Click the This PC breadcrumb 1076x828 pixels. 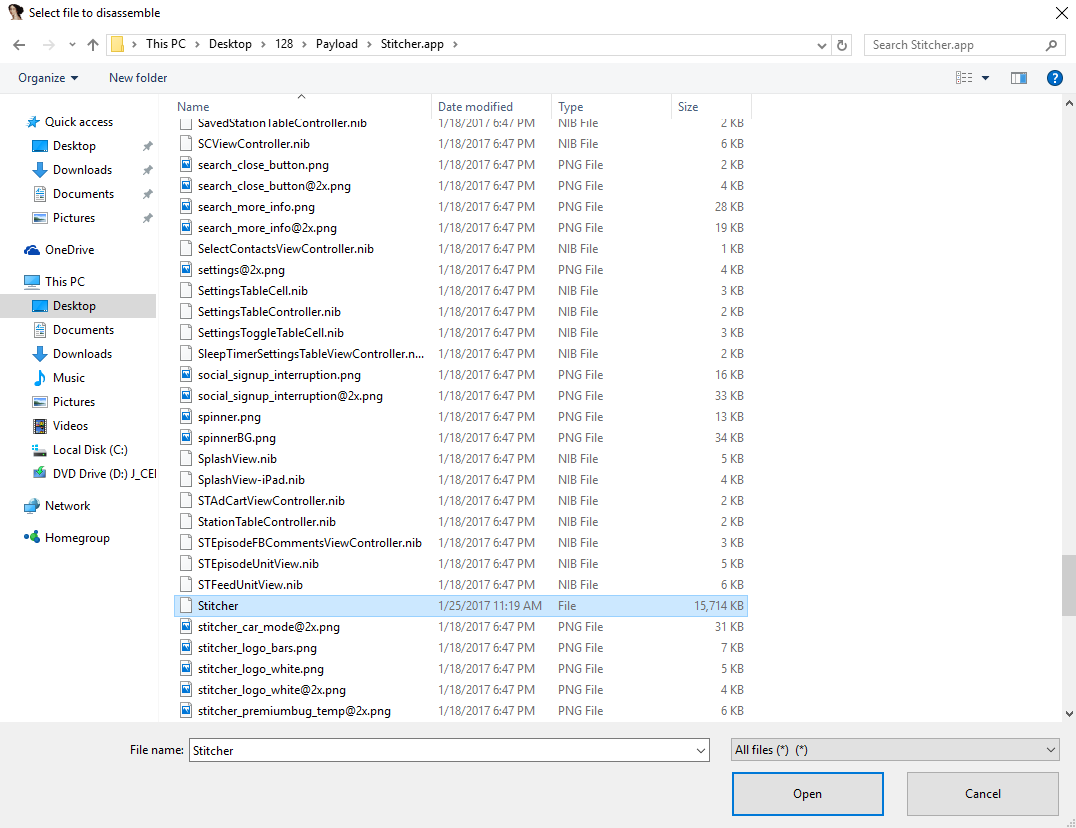[x=165, y=44]
